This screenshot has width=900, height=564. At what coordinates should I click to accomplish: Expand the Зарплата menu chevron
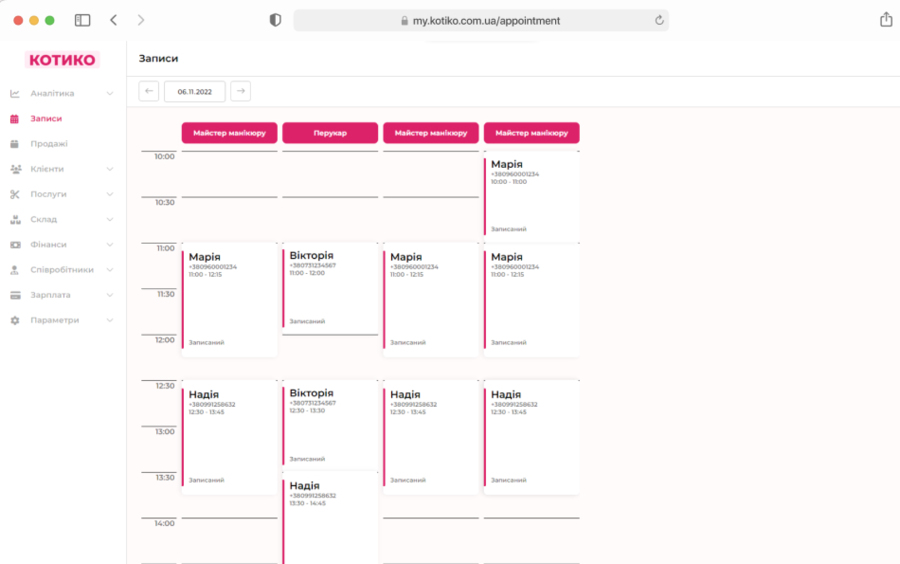coord(110,295)
